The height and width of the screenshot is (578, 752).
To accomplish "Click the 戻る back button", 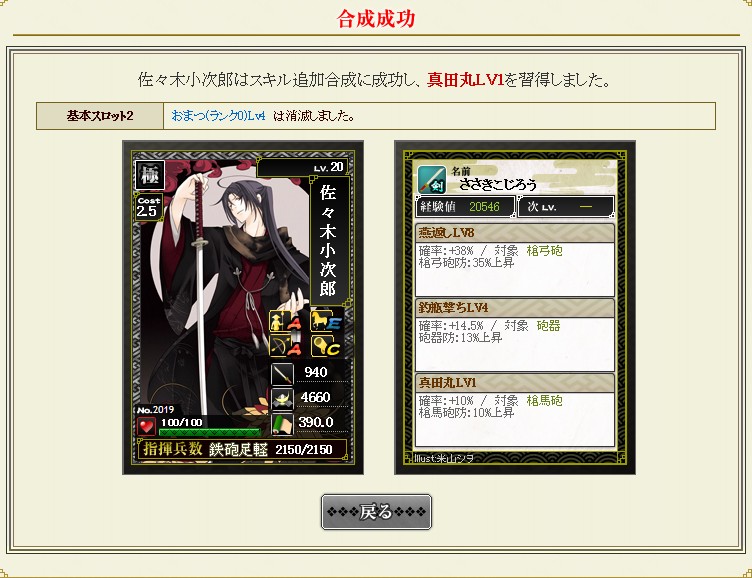I will click(376, 512).
